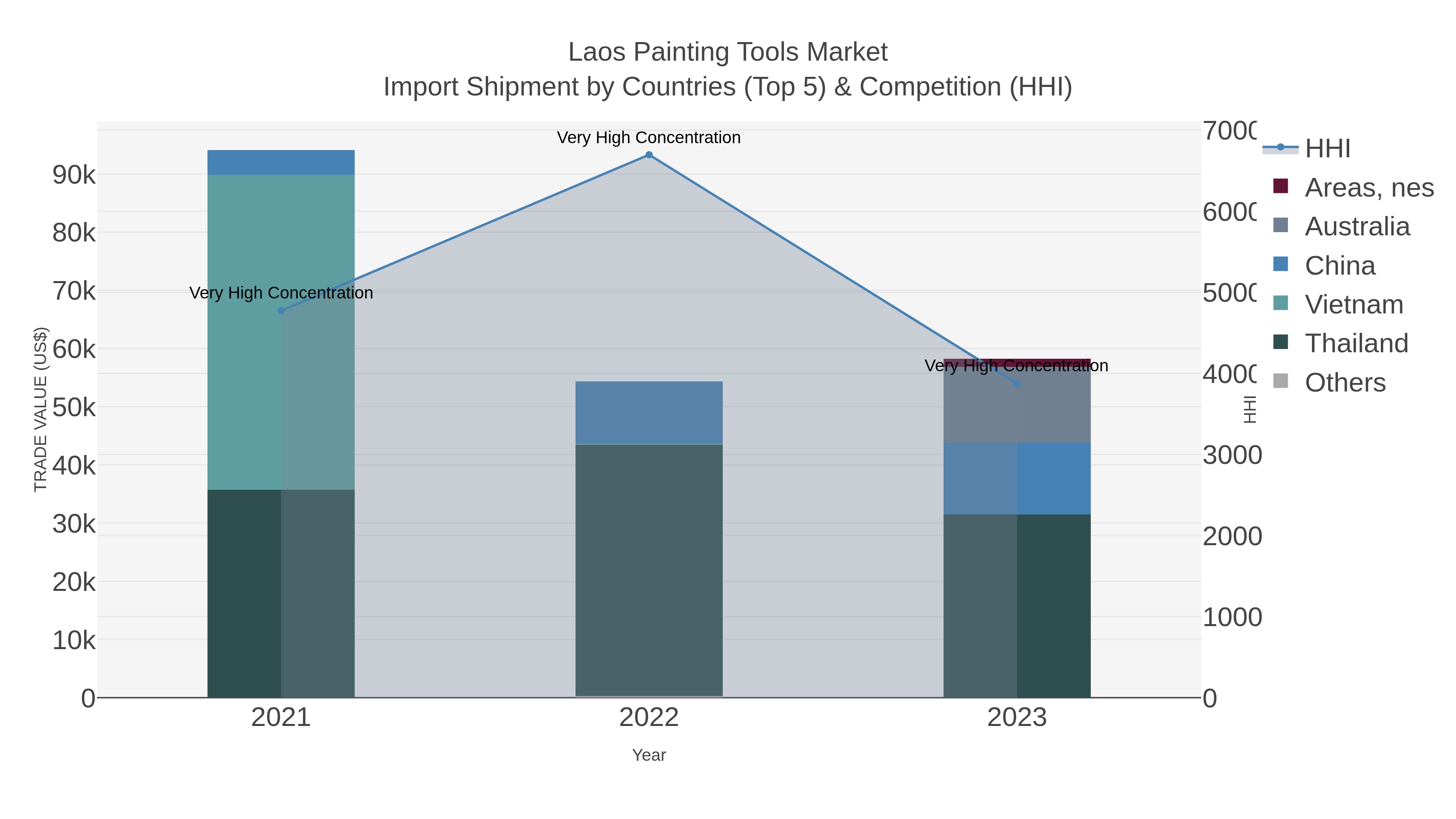Viewport: 1456px width, 819px height.
Task: Select the Thailand segment of the 2023 bar
Action: pyautogui.click(x=1018, y=606)
